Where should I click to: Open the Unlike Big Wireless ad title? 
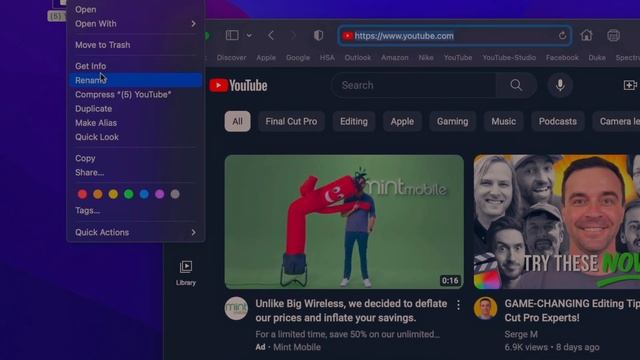click(351, 311)
